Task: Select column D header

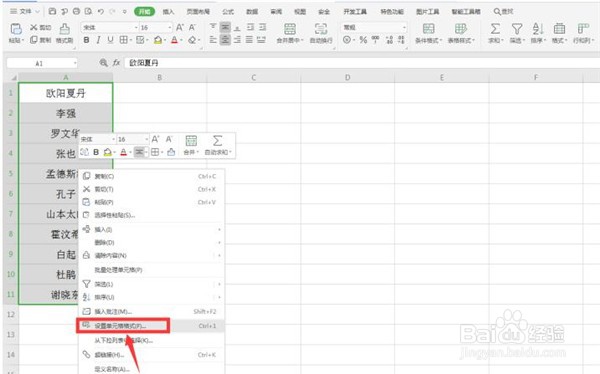Action: 347,78
